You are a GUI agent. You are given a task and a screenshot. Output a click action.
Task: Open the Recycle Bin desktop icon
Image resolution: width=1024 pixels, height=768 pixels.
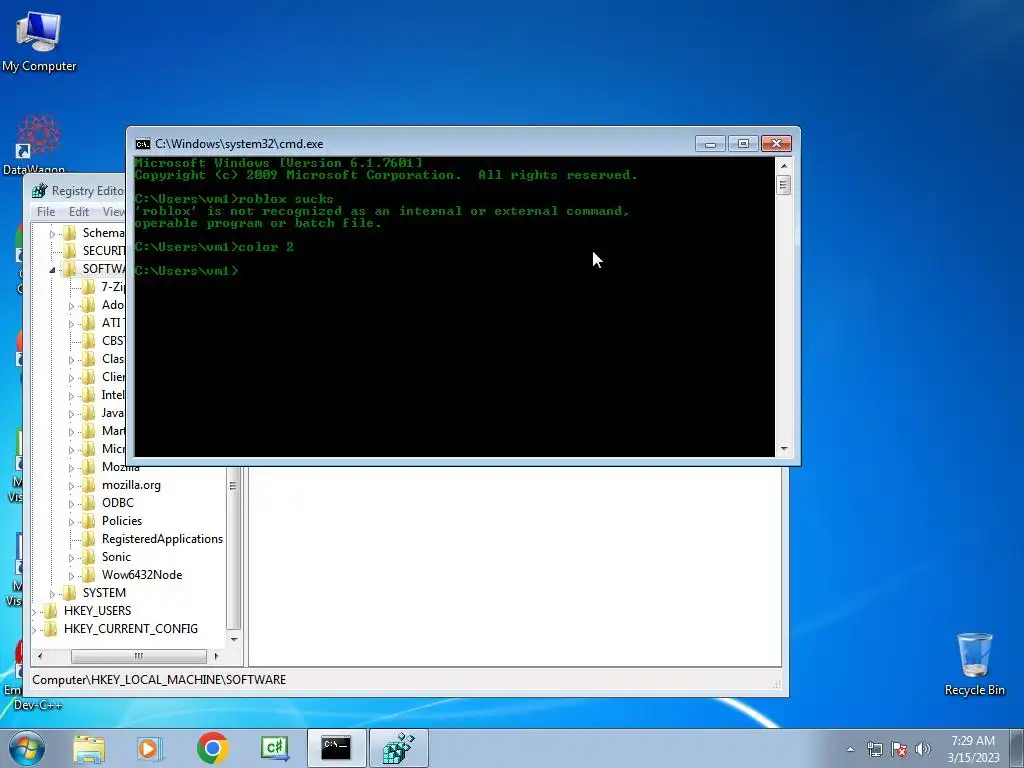point(974,664)
